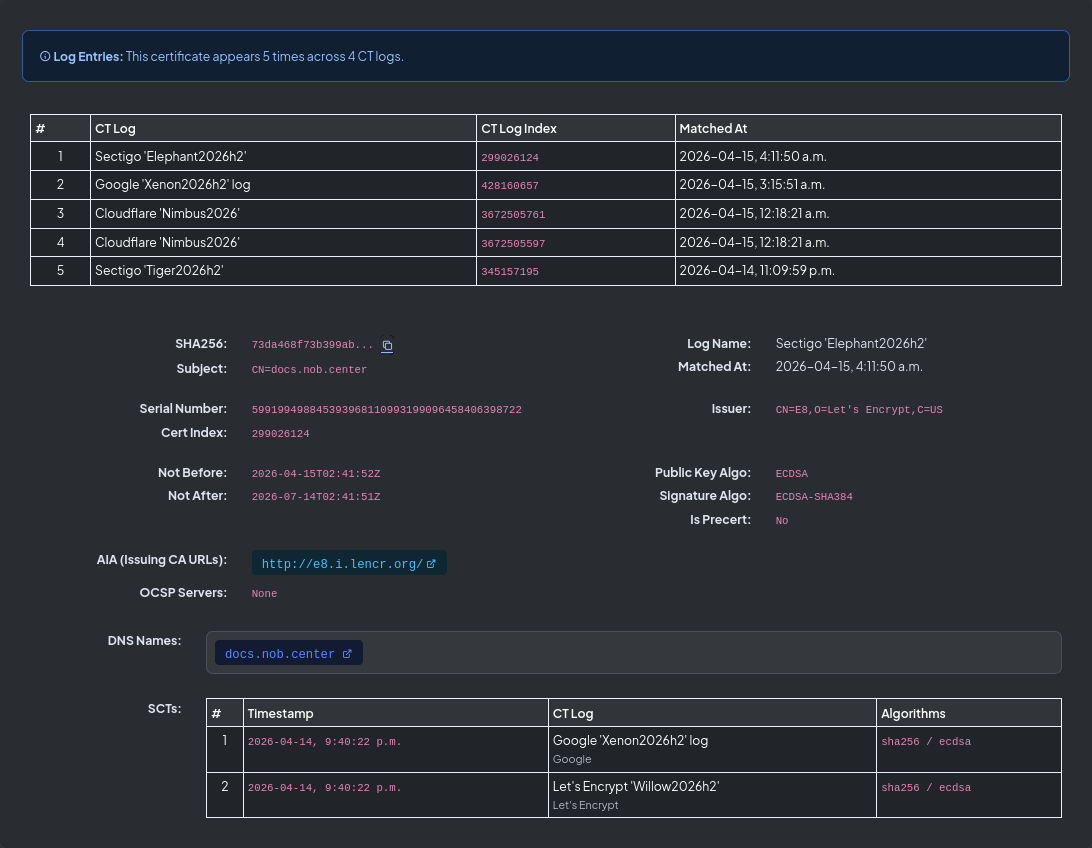
Task: Click external link icon beside e8.i.lencr.org URL
Action: pos(431,564)
